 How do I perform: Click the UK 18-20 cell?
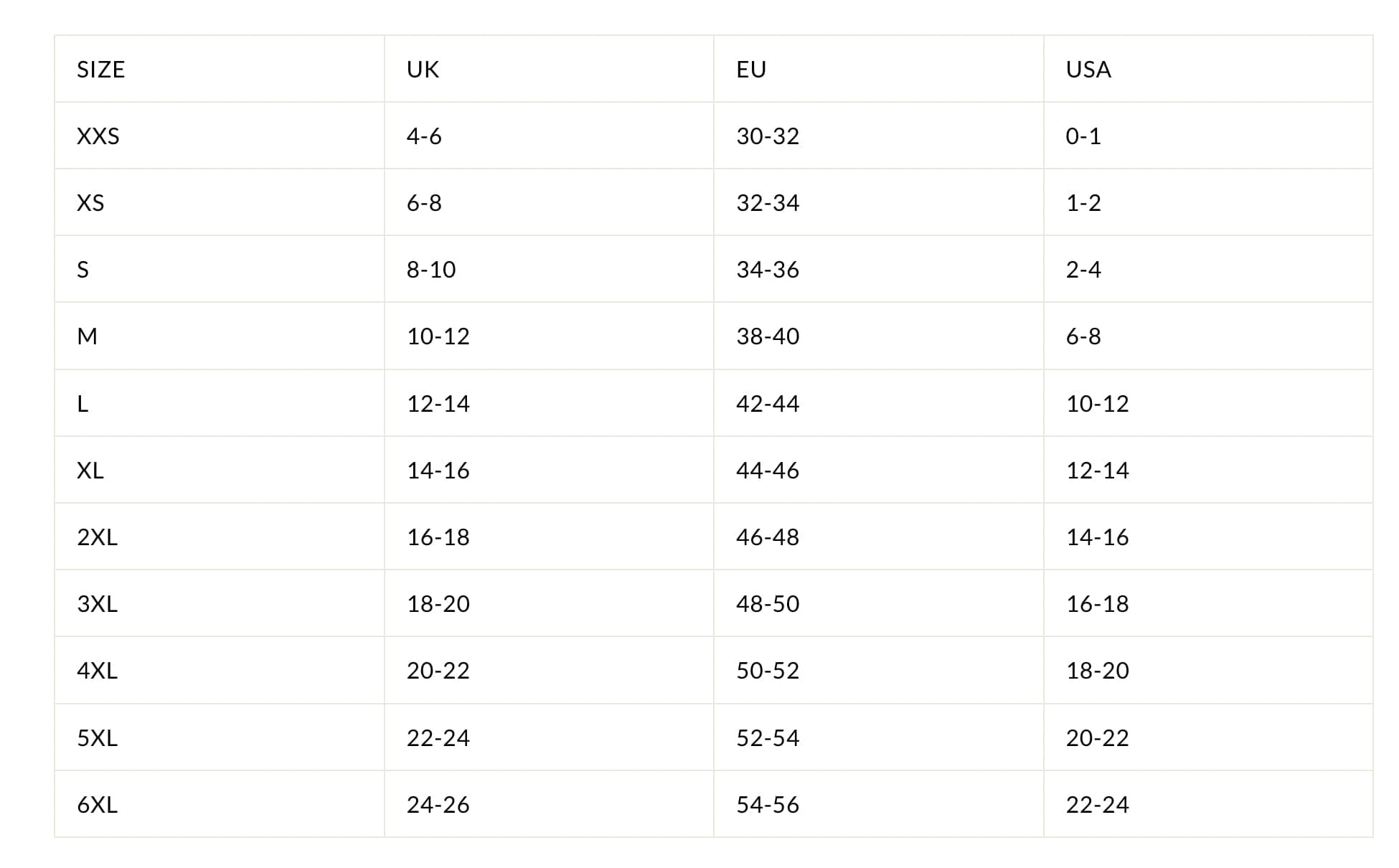coord(438,604)
